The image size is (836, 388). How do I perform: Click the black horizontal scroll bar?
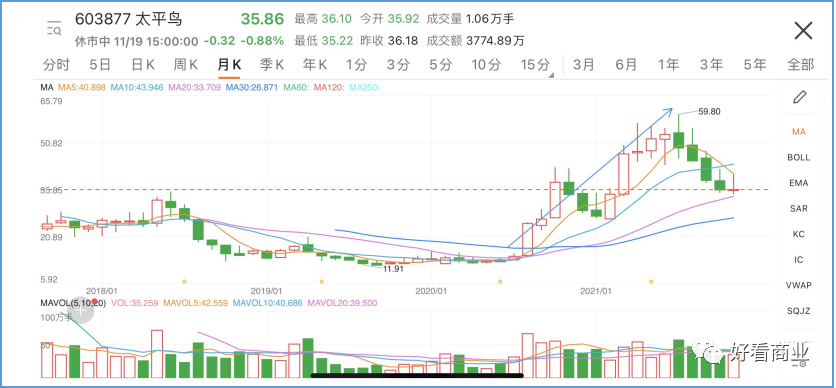click(417, 375)
